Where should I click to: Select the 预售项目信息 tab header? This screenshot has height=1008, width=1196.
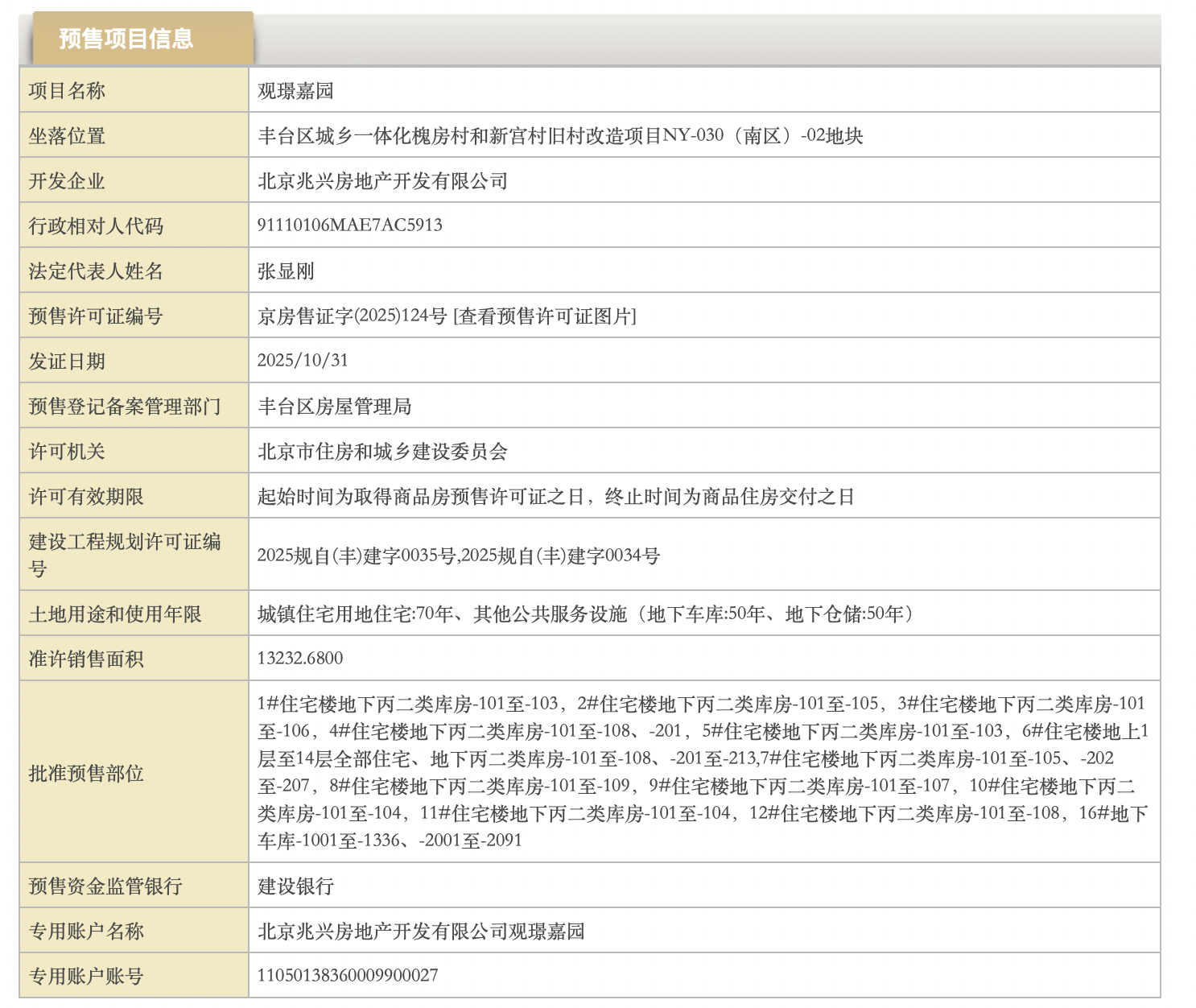[126, 39]
